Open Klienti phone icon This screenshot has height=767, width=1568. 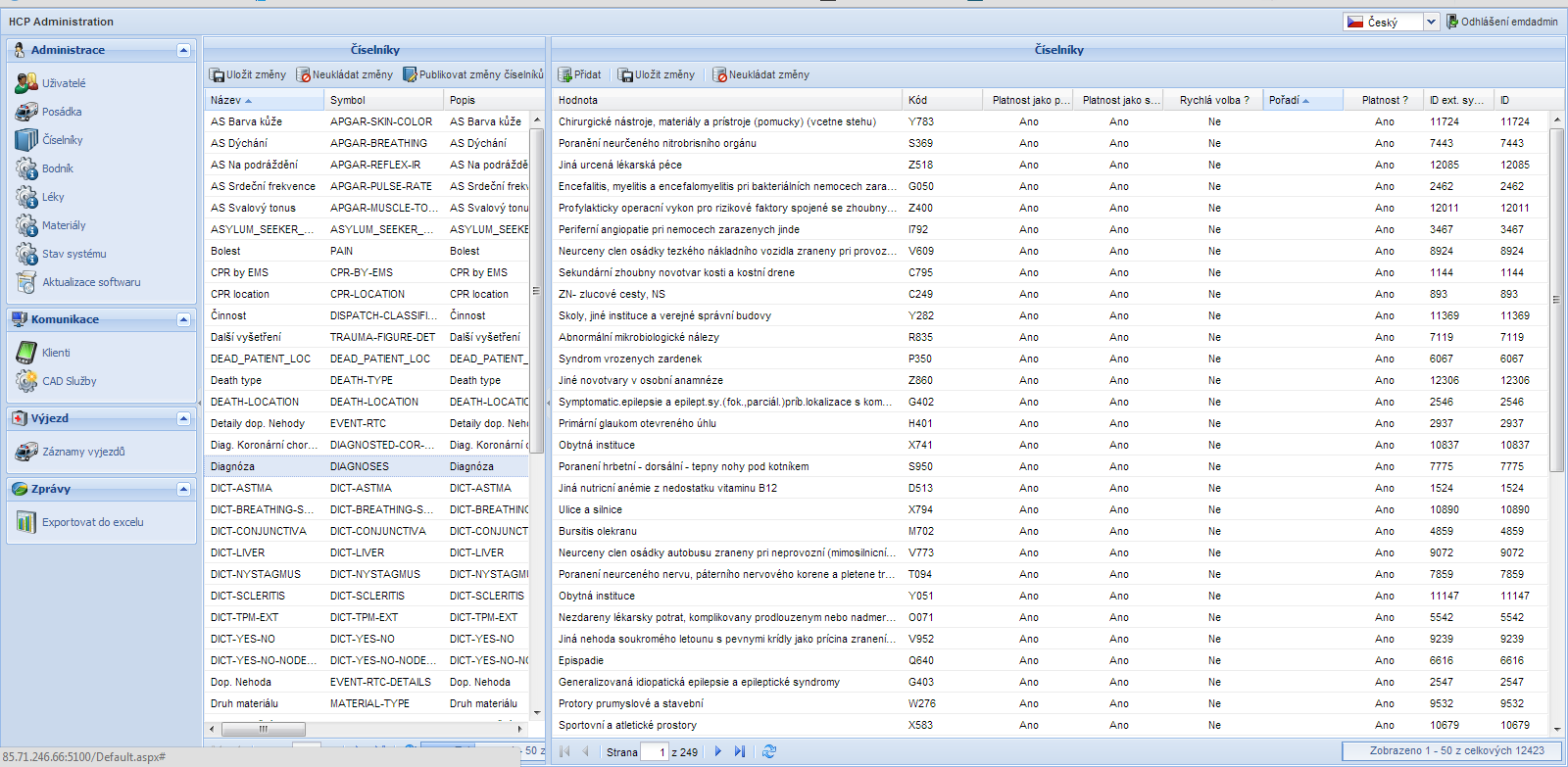(26, 353)
